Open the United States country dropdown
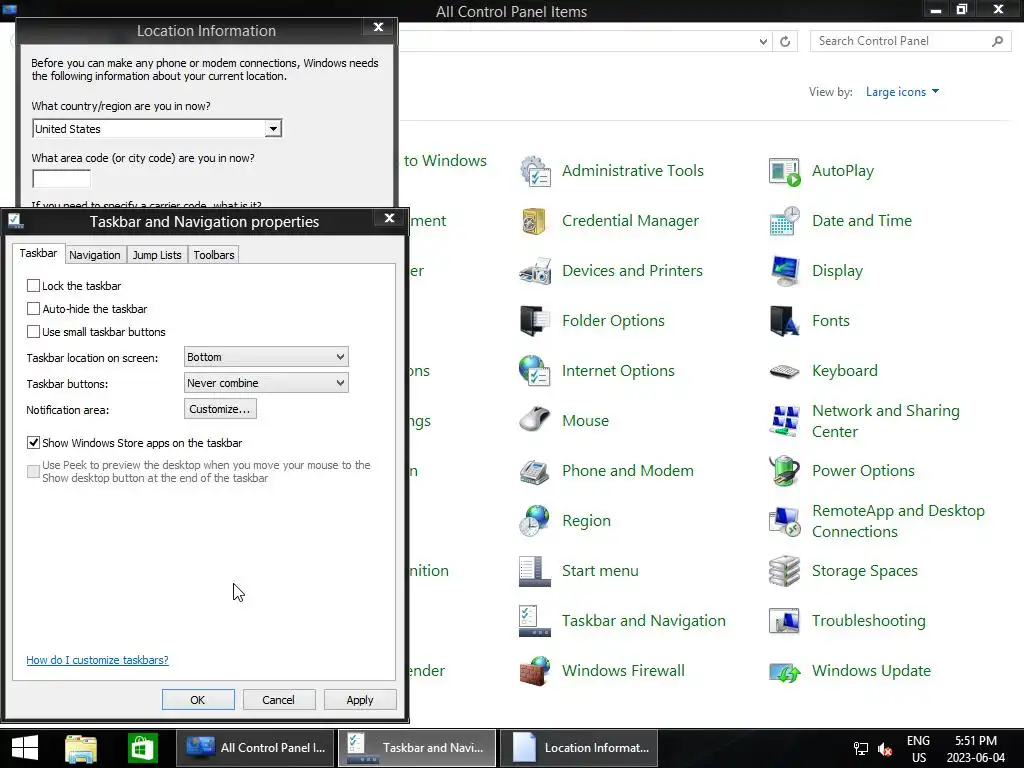The width and height of the screenshot is (1024, 768). click(157, 129)
